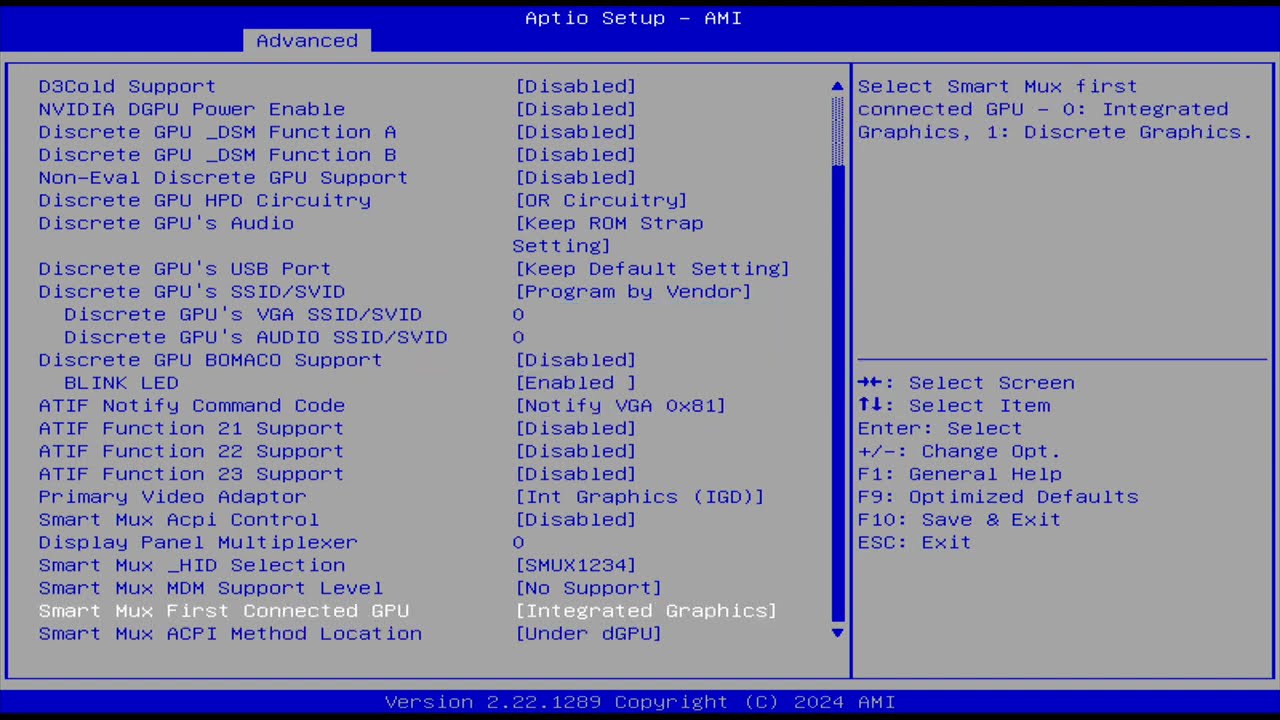1280x720 pixels.
Task: Click the Select Screen arrows hint
Action: [966, 383]
